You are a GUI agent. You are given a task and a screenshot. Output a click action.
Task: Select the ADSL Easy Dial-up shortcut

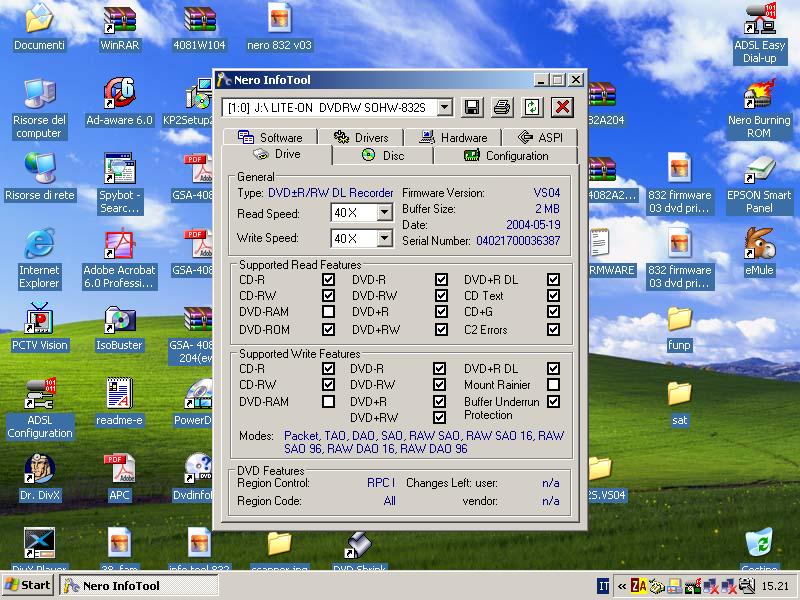[760, 33]
